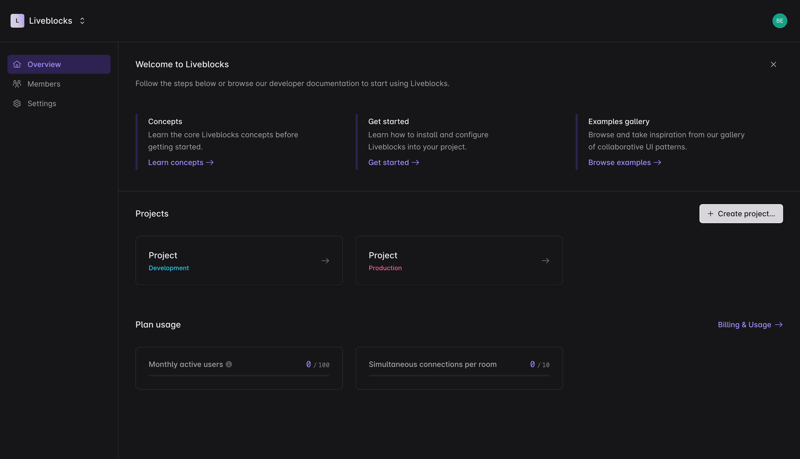The width and height of the screenshot is (800, 459).
Task: Click the info icon beside Monthly active users
Action: (x=229, y=364)
